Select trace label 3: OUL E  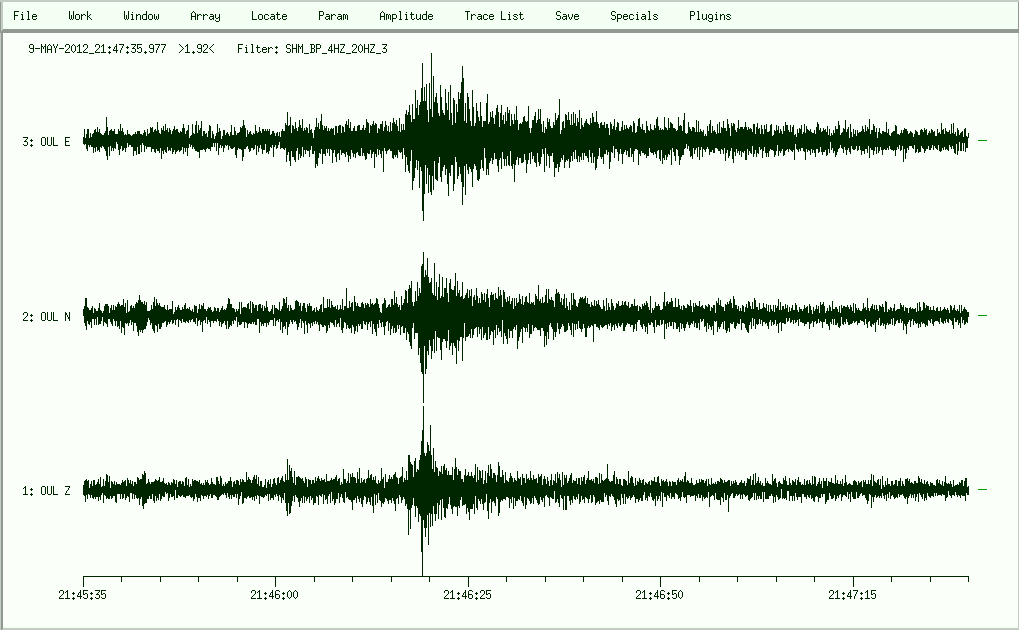[x=46, y=142]
